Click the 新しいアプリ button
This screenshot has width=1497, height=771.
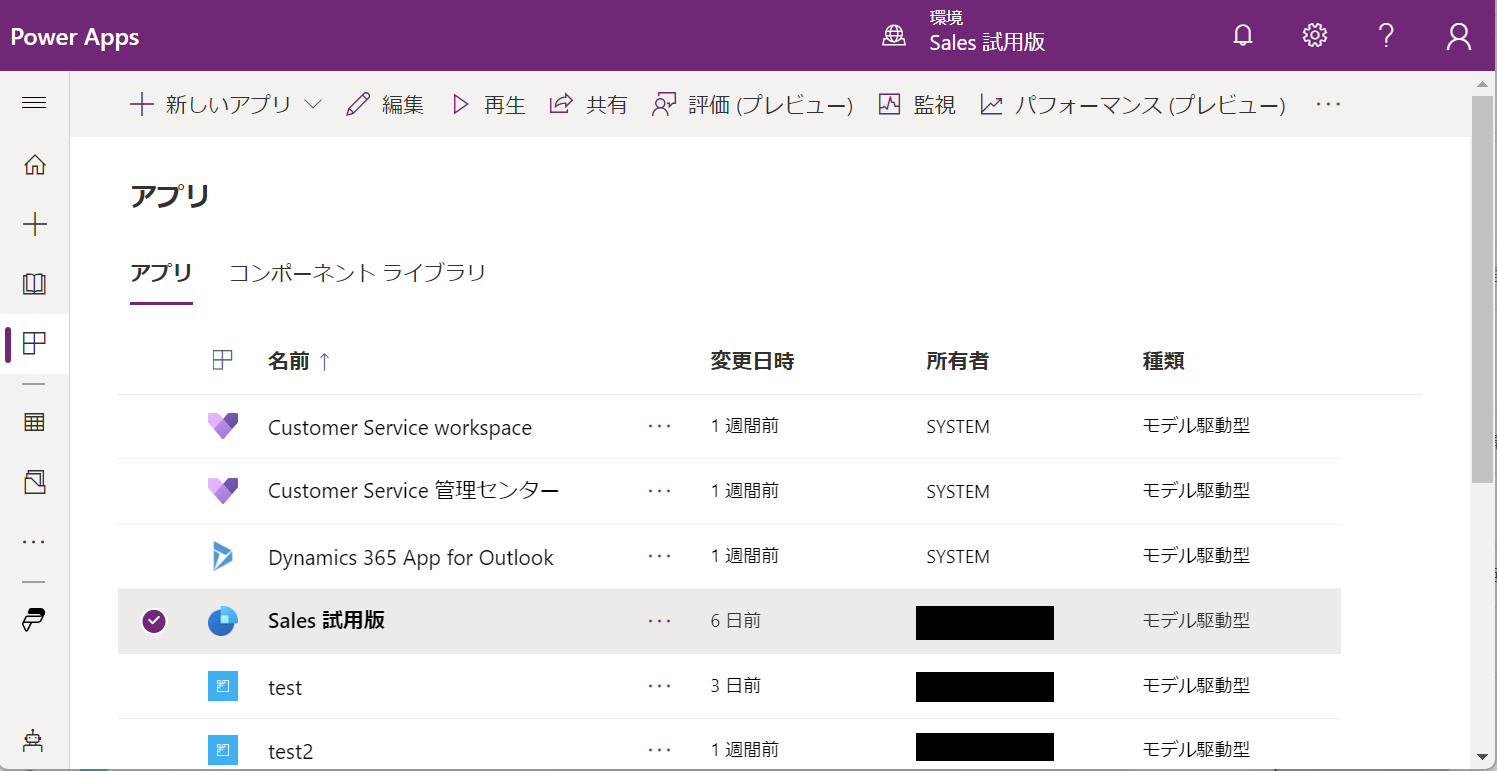click(211, 104)
